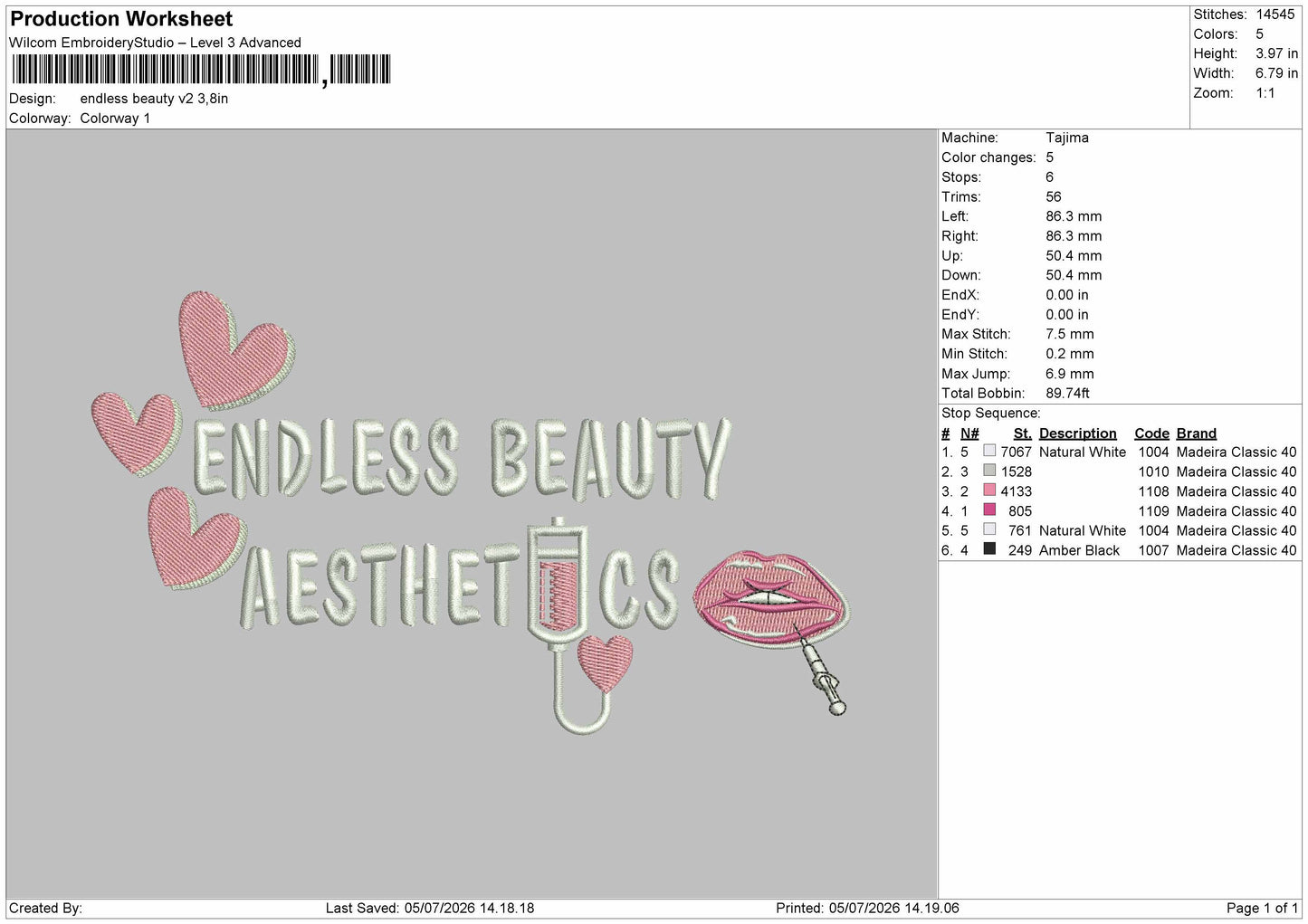Click code 1108 in the stop sequence
The width and height of the screenshot is (1308, 924).
pyautogui.click(x=1154, y=491)
